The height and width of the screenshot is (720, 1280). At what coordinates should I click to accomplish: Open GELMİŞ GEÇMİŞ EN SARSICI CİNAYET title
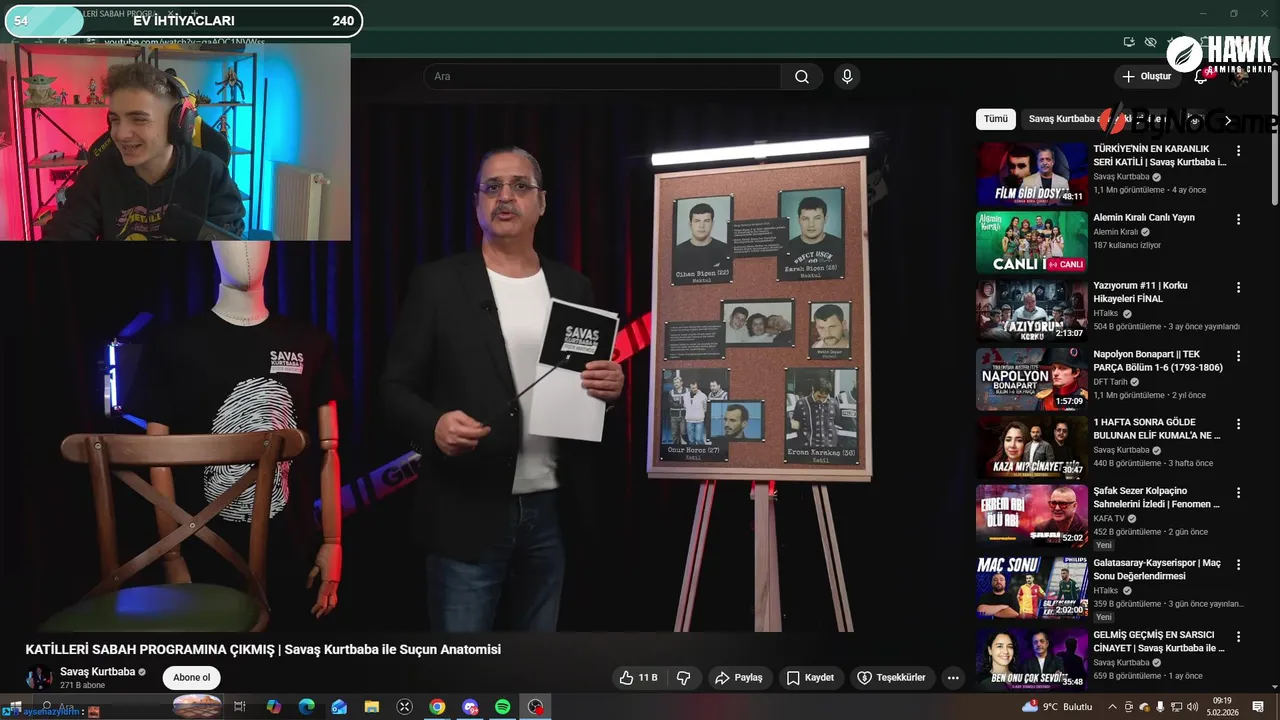coord(1159,641)
